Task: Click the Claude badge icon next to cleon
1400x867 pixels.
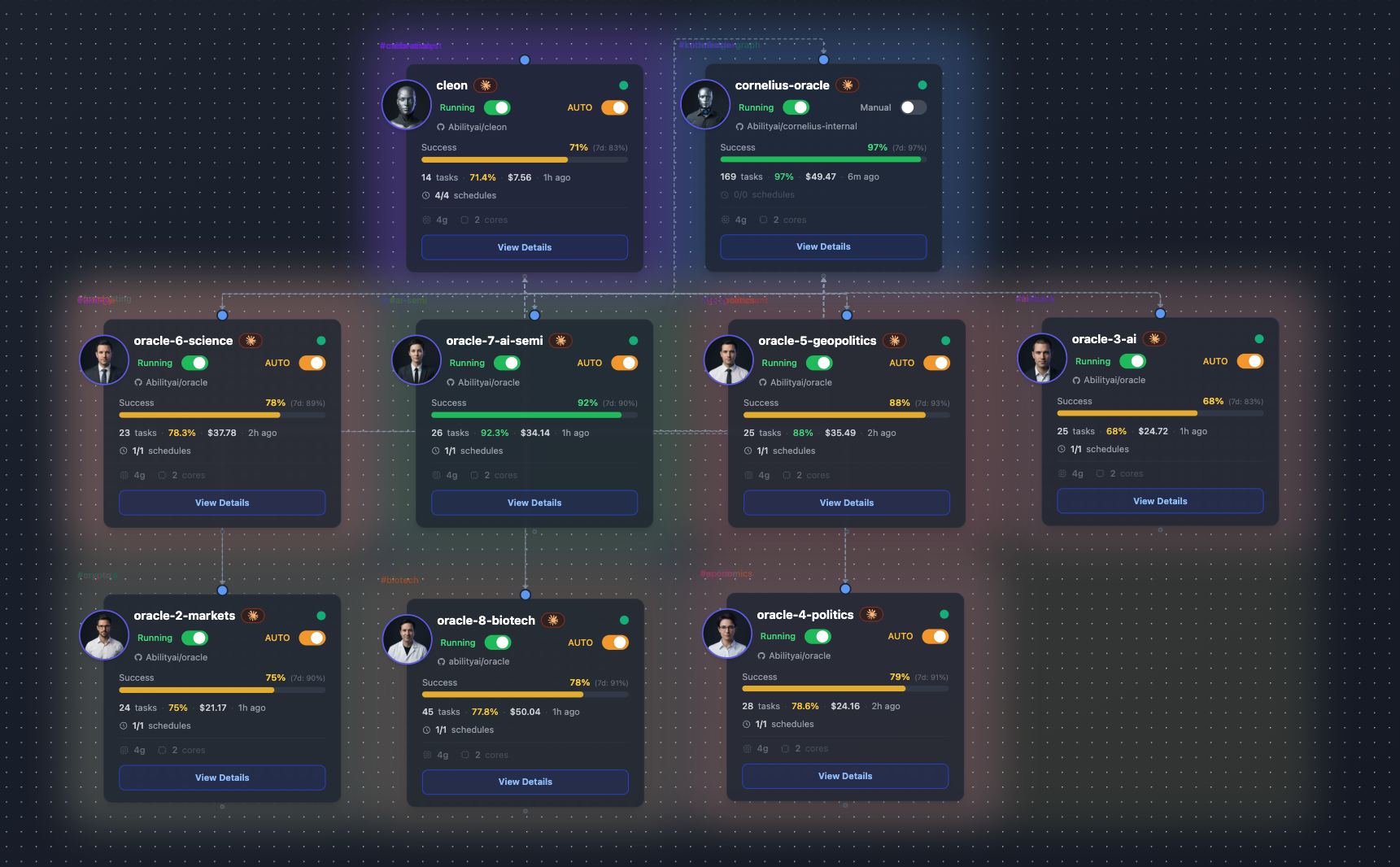Action: coord(486,85)
